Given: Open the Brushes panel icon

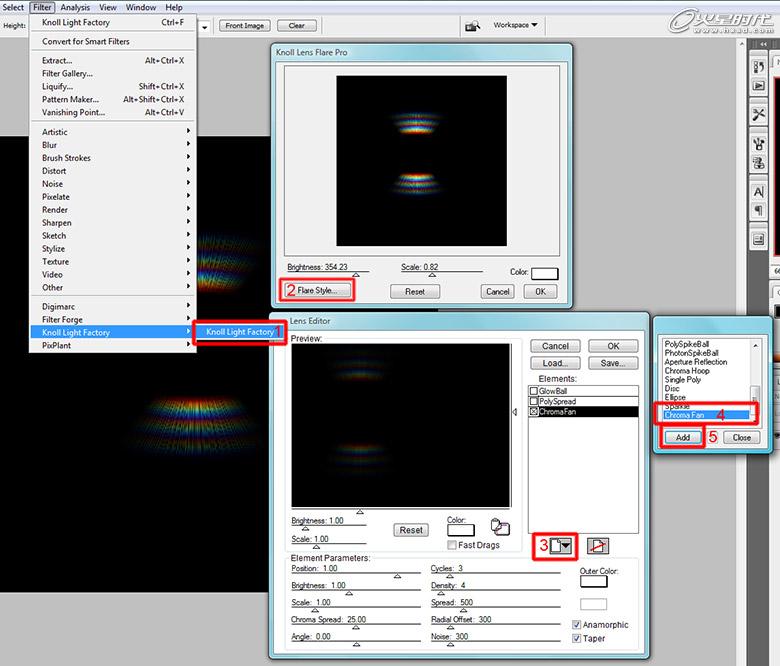Looking at the screenshot, I should click(759, 144).
